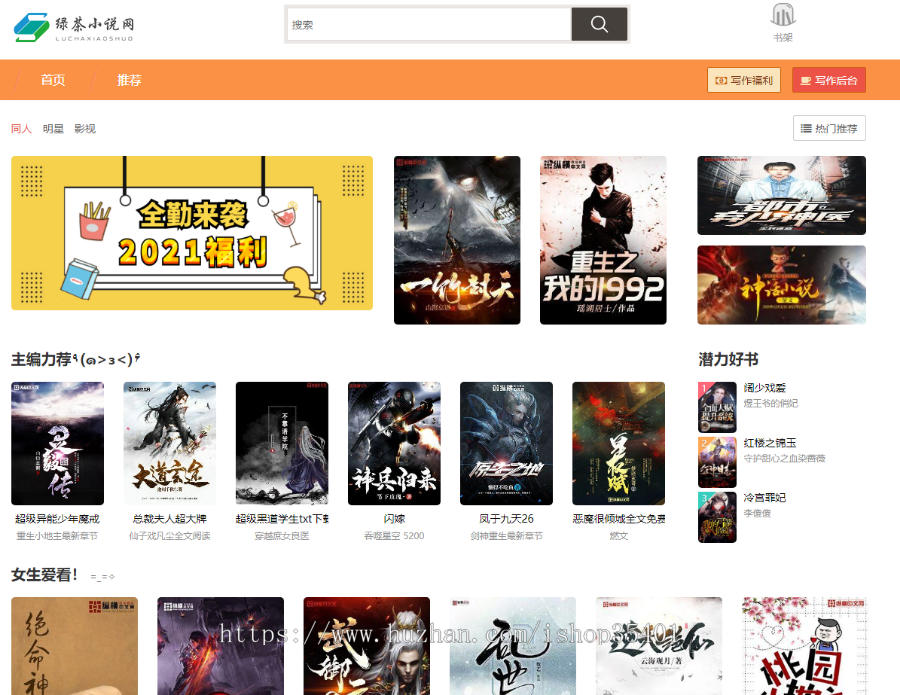Click author text 剑神重生最新章节

tap(506, 536)
